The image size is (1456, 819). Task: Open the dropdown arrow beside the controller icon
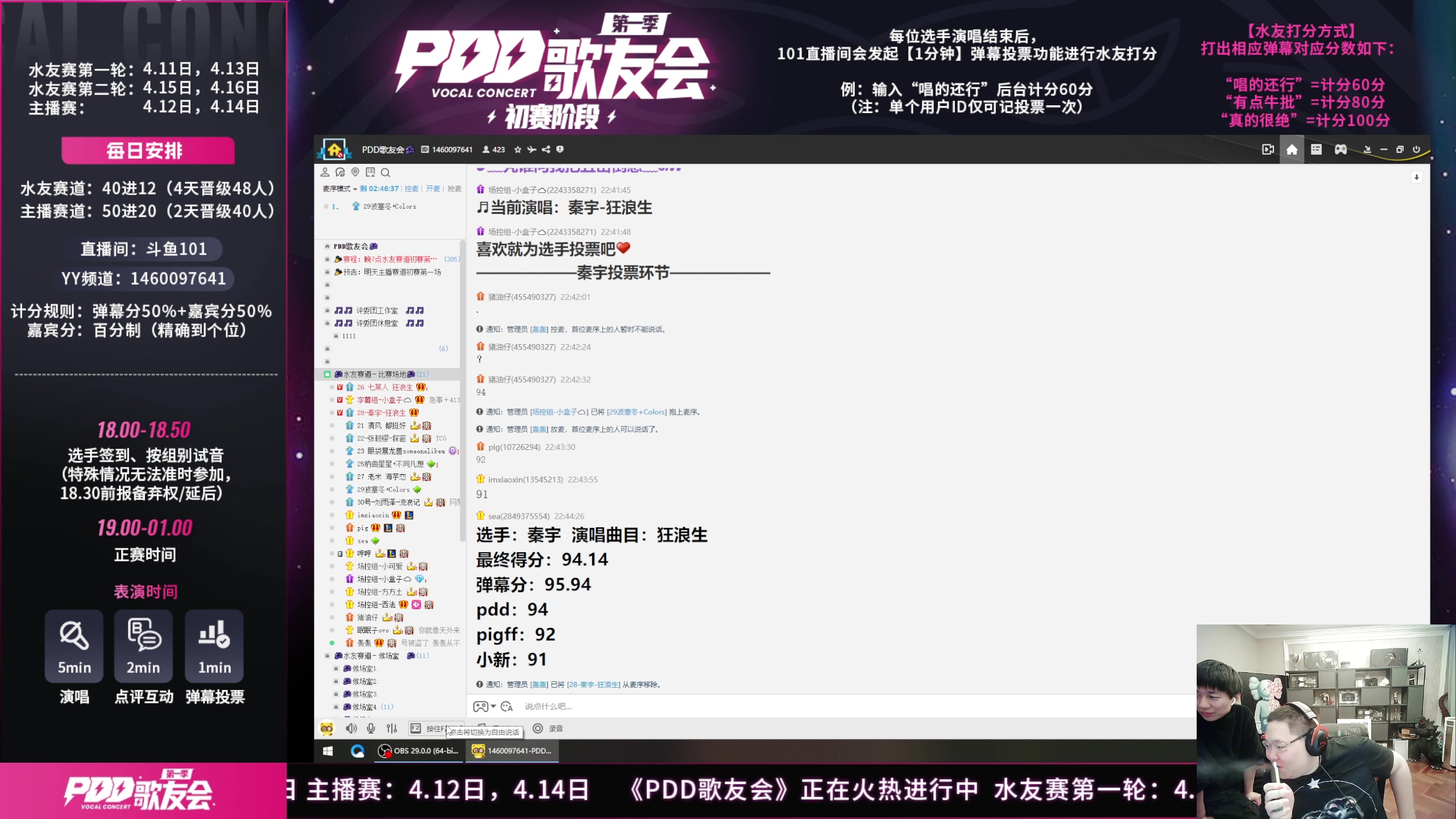pos(494,705)
